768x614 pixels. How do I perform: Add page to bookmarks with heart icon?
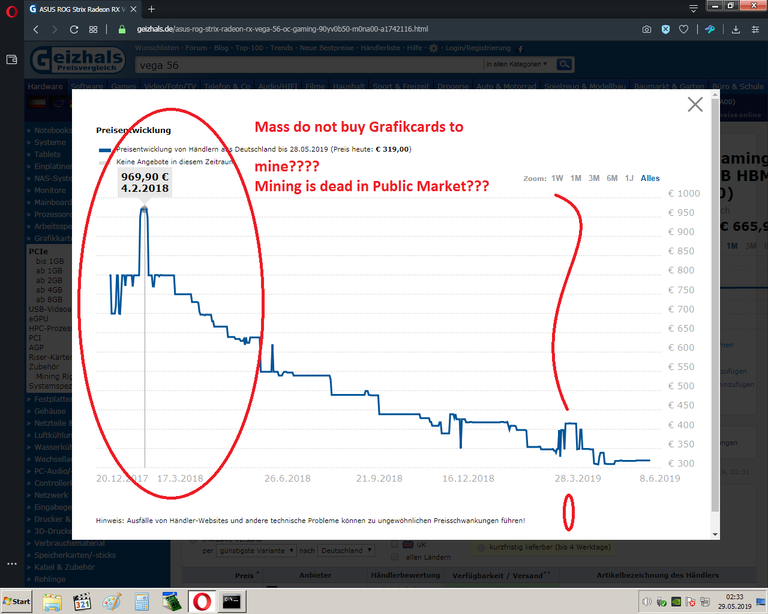point(684,29)
